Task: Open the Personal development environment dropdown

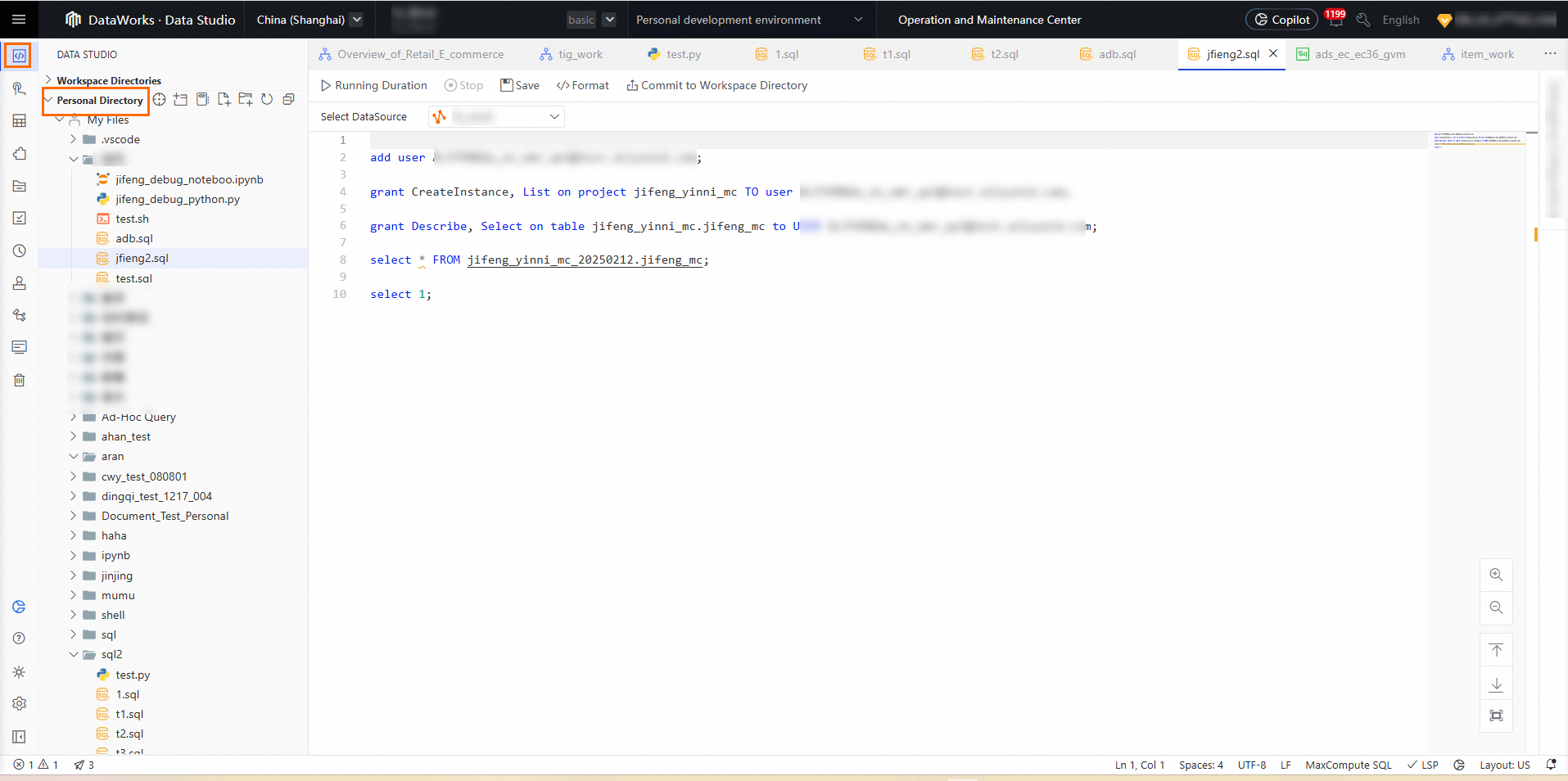Action: click(749, 20)
